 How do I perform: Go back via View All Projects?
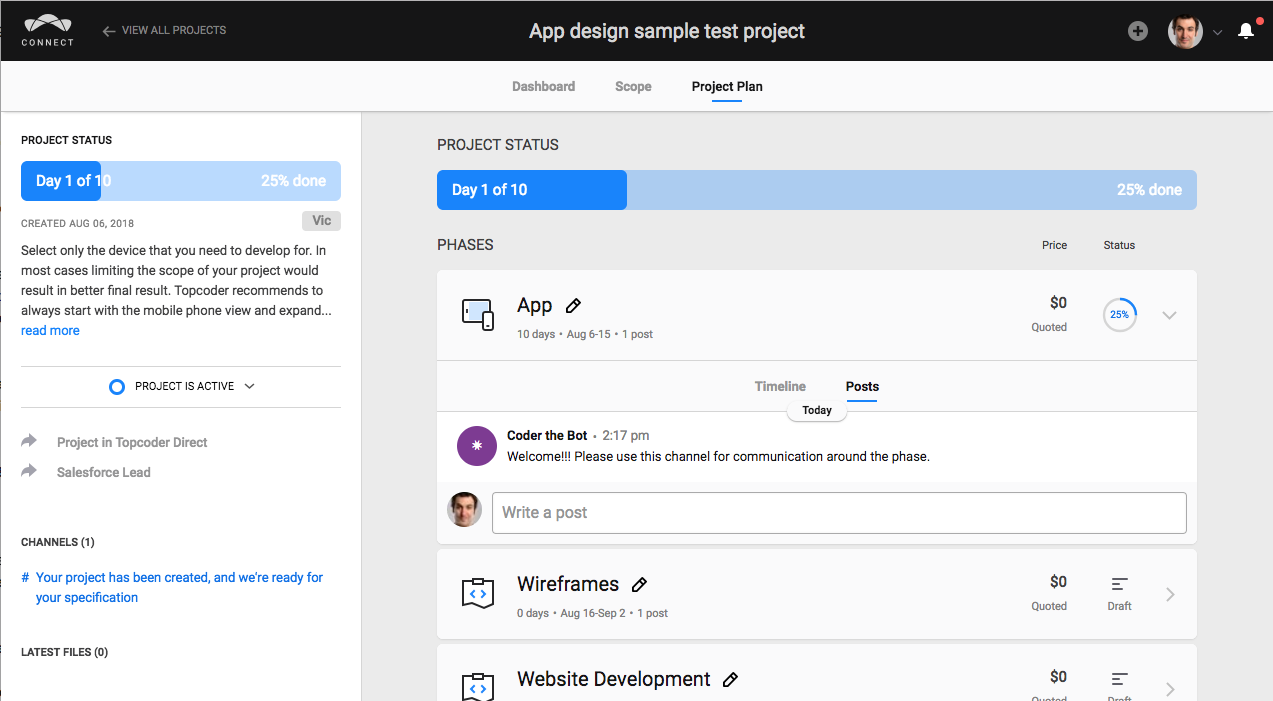point(164,31)
